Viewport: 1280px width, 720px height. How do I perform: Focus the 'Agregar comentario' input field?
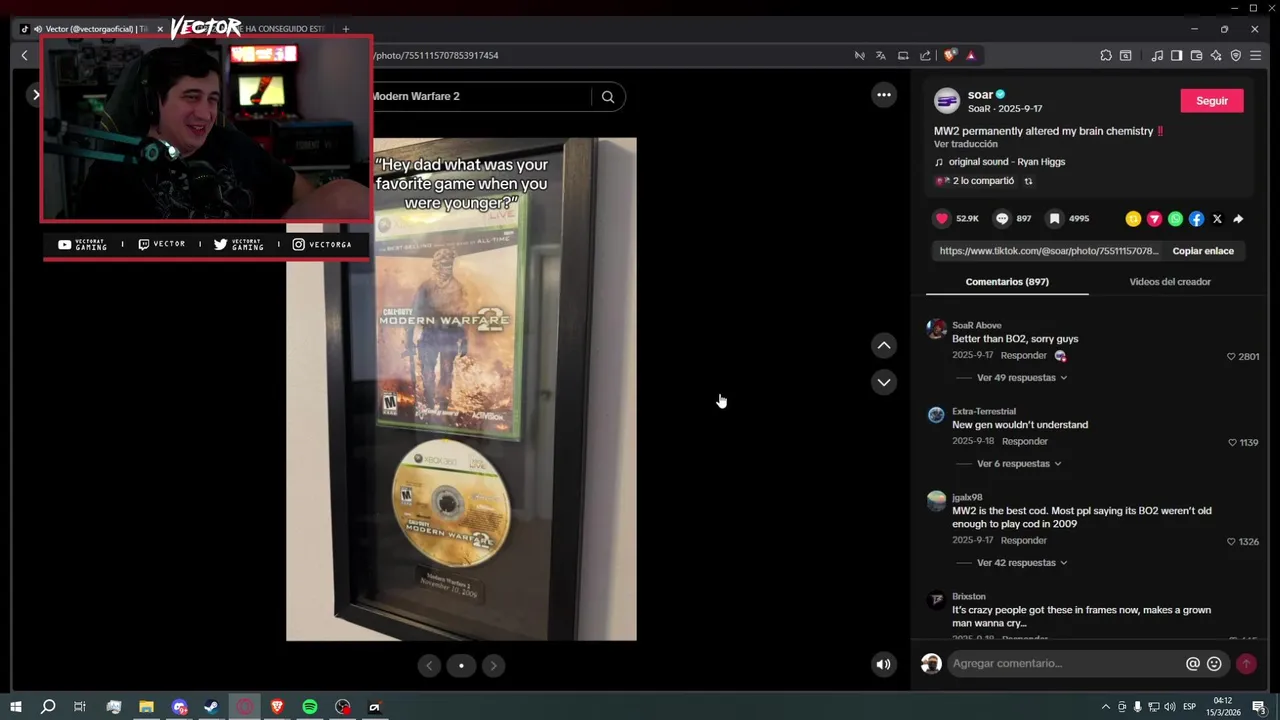pos(1065,663)
